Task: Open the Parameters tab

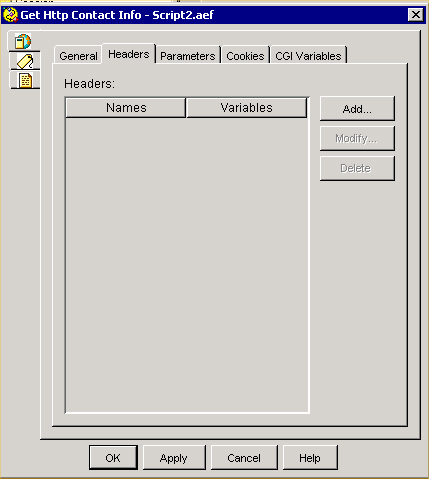Action: point(188,56)
